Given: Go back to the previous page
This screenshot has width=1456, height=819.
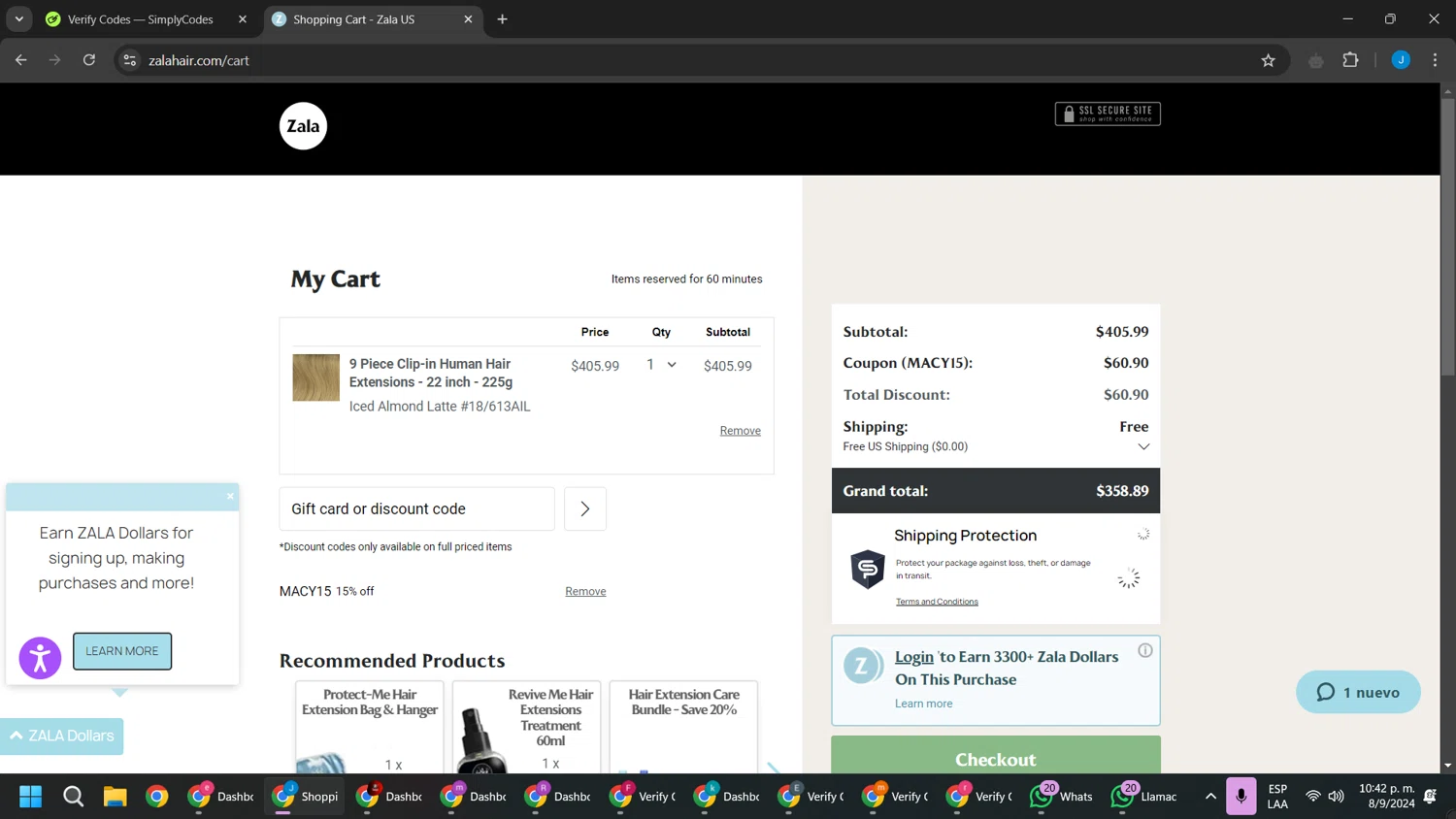Looking at the screenshot, I should tap(21, 60).
